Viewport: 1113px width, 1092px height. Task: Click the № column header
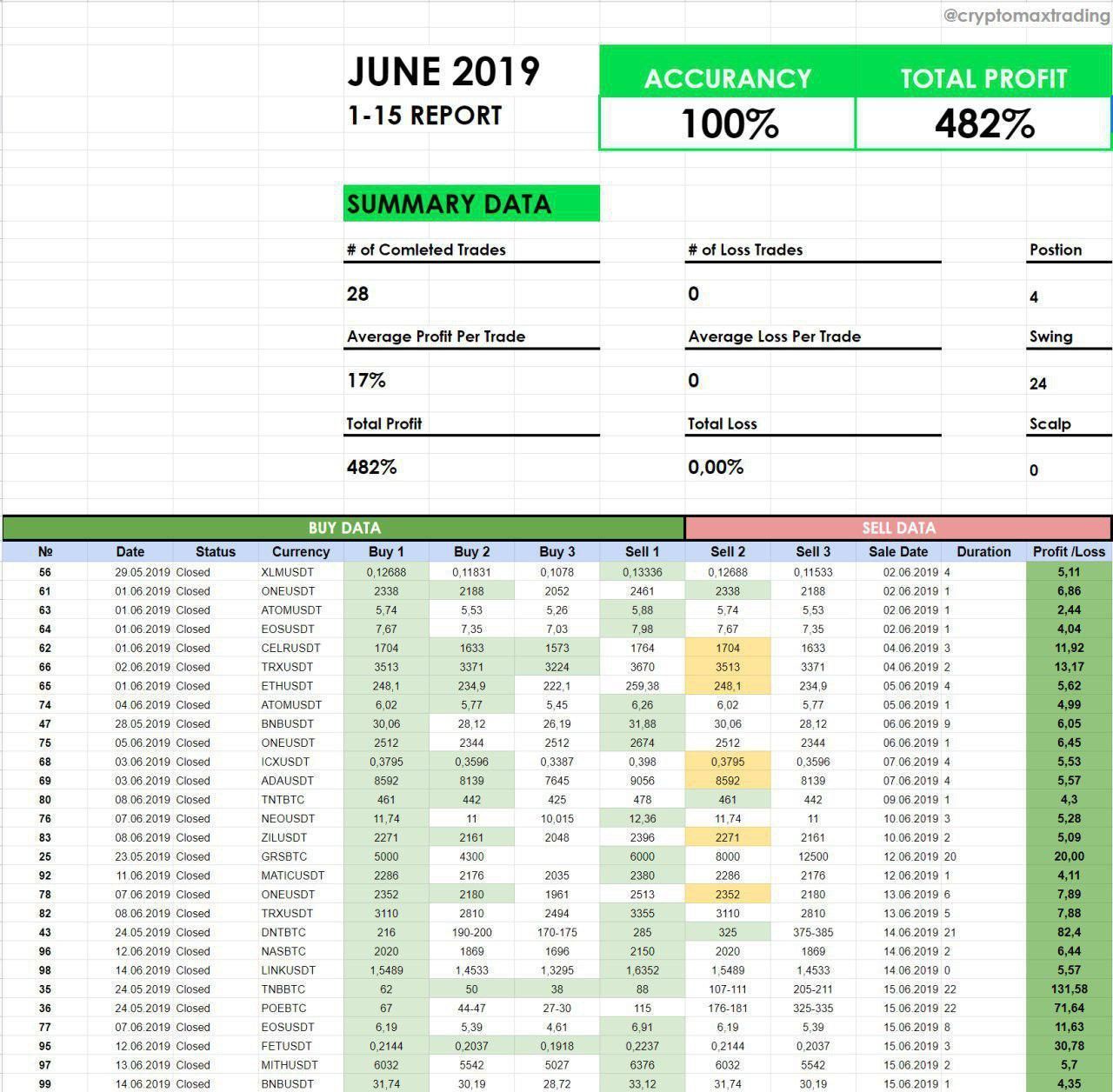pos(45,551)
